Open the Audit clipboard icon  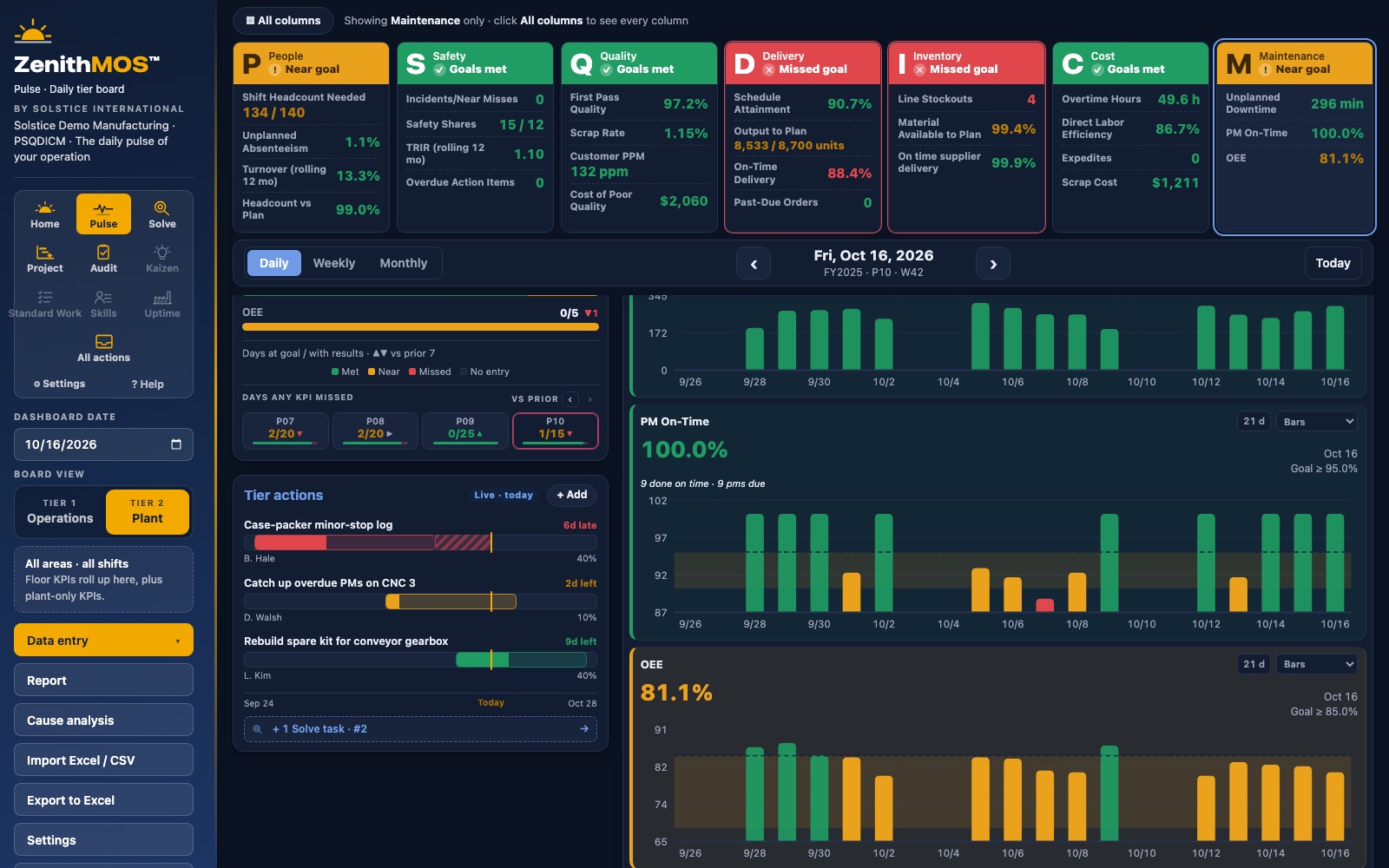[103, 259]
